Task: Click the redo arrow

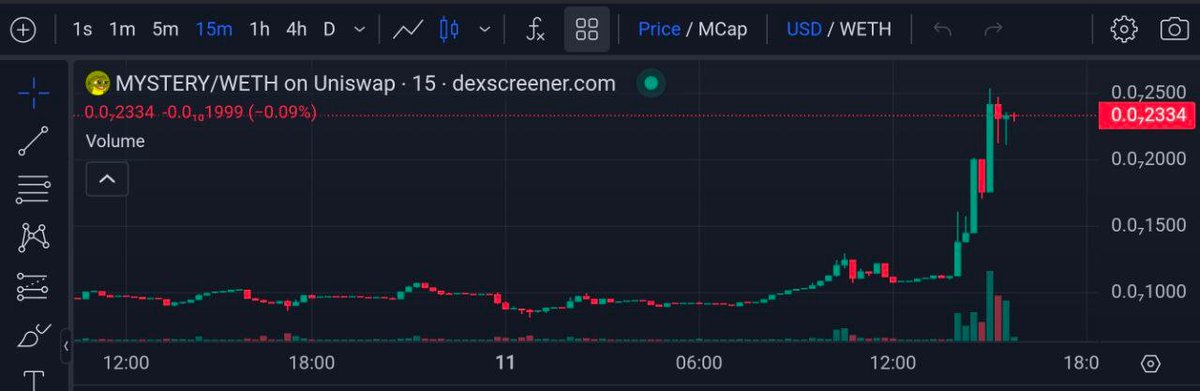Action: pos(994,30)
